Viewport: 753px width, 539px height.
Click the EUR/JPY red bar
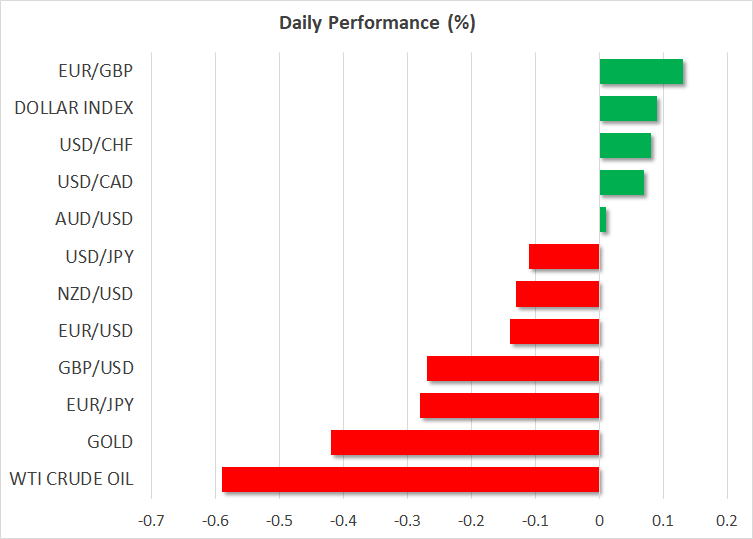(509, 405)
